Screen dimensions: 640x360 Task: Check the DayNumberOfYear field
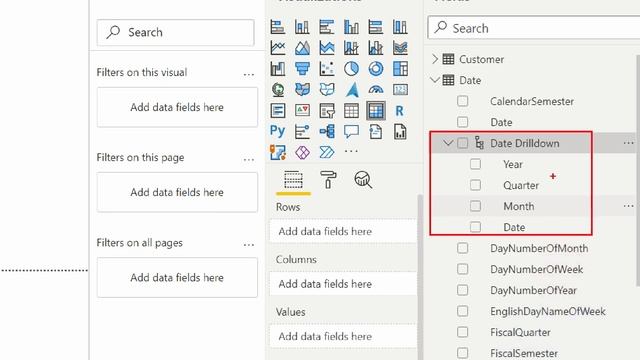coord(462,290)
